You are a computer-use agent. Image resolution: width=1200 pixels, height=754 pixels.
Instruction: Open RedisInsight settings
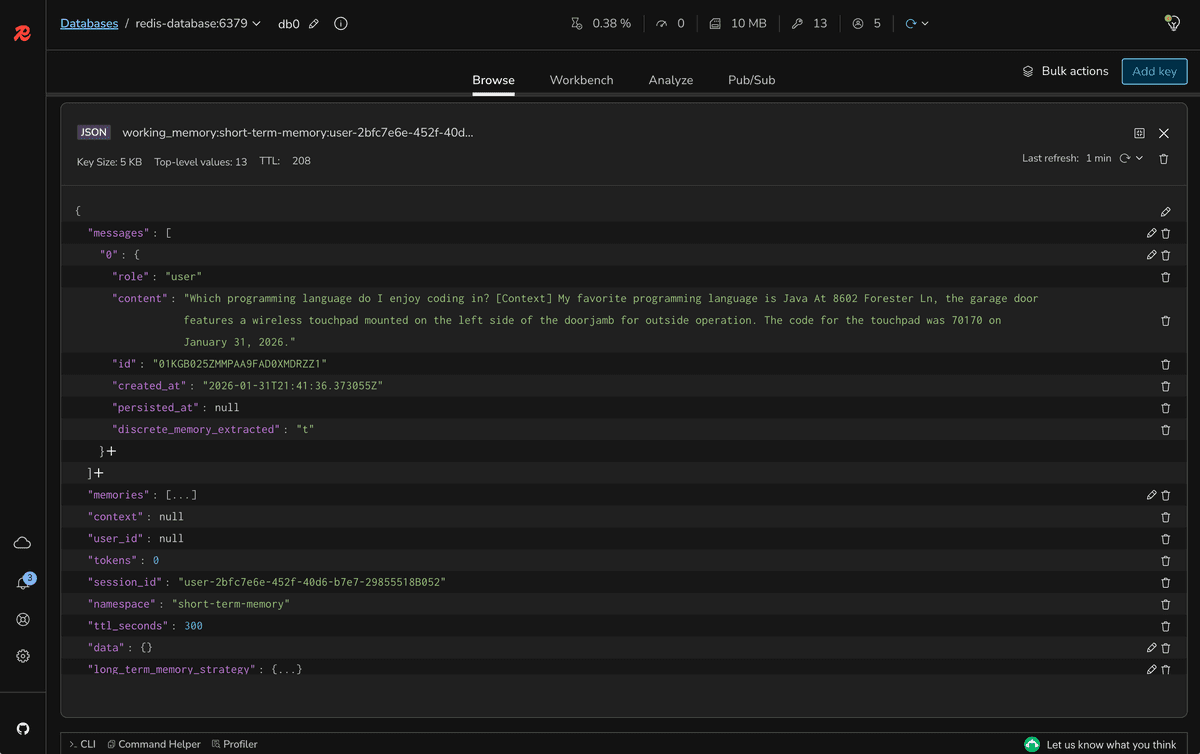point(22,656)
